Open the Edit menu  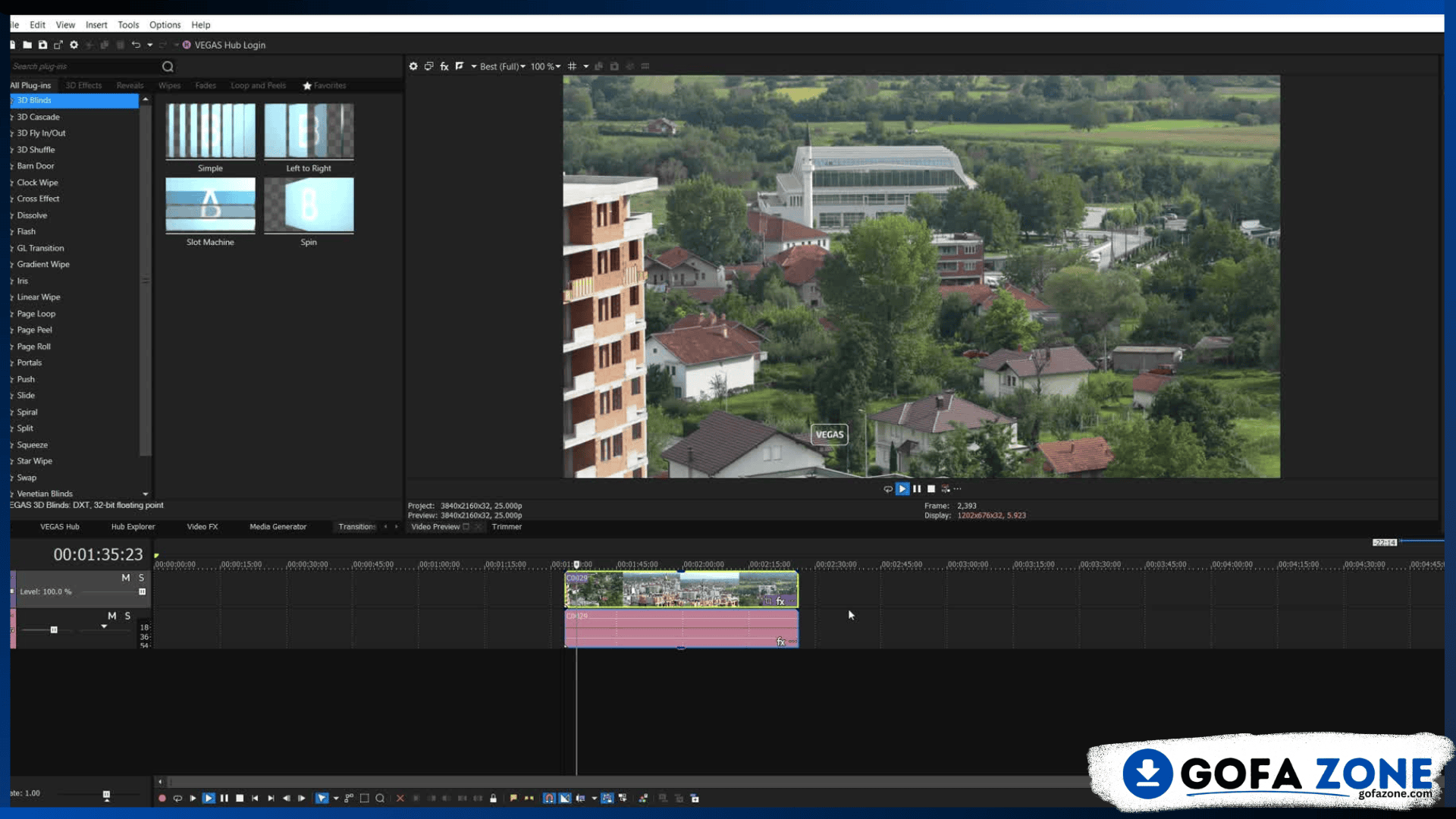point(37,25)
